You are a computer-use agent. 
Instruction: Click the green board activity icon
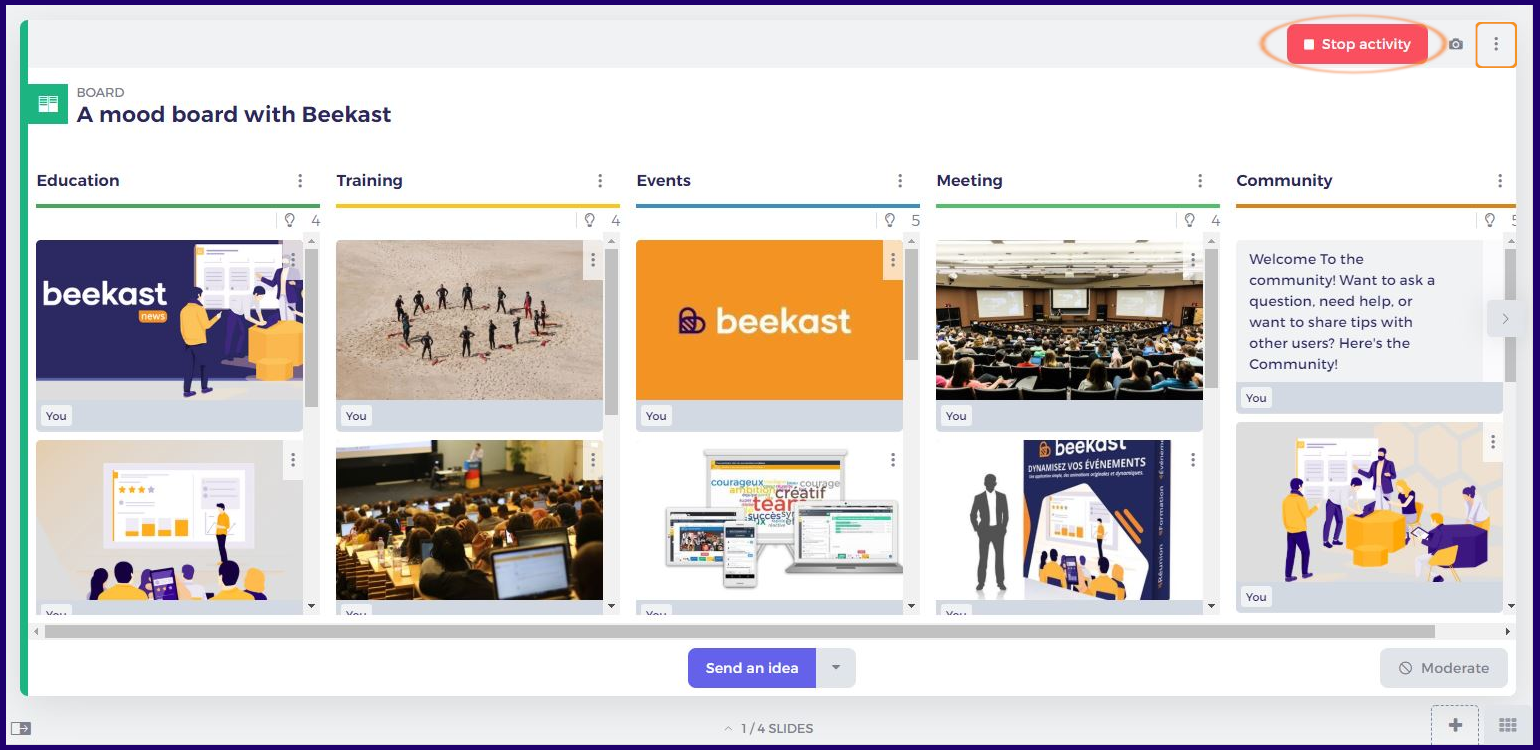coord(48,104)
